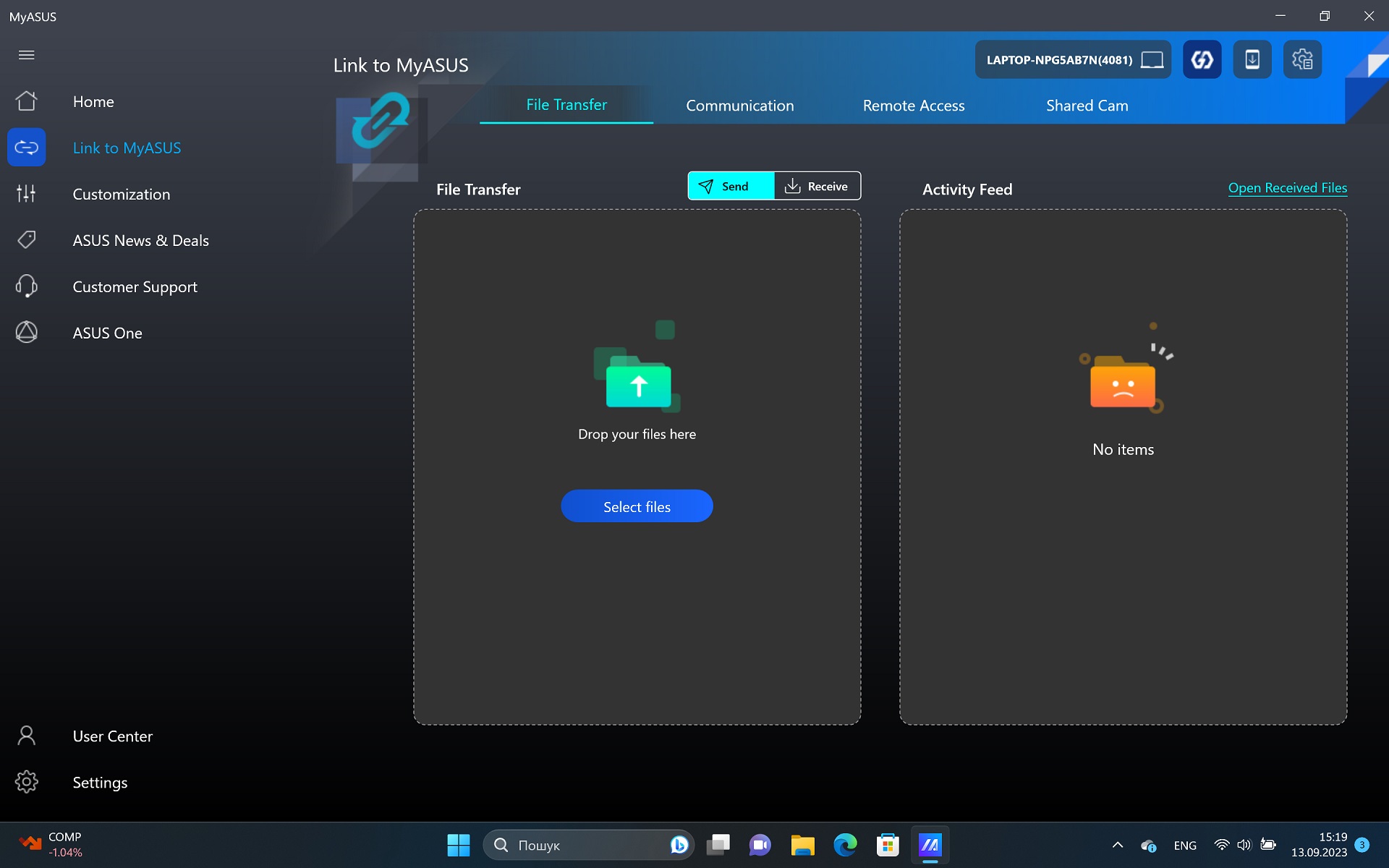Open the OneDrive cloud tray icon

tap(1148, 845)
